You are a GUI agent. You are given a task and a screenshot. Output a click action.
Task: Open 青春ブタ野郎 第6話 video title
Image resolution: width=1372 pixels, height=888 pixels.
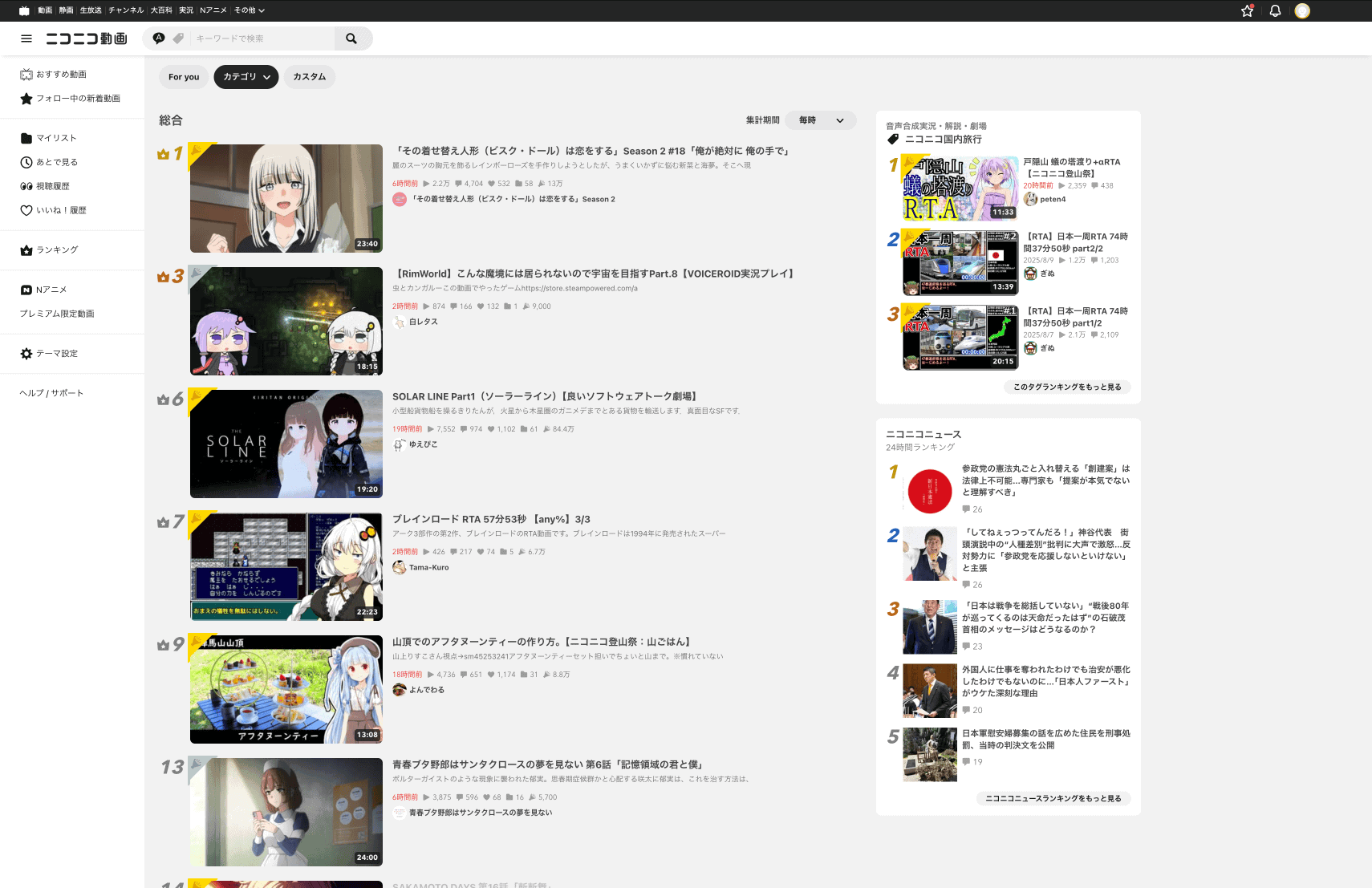click(547, 764)
